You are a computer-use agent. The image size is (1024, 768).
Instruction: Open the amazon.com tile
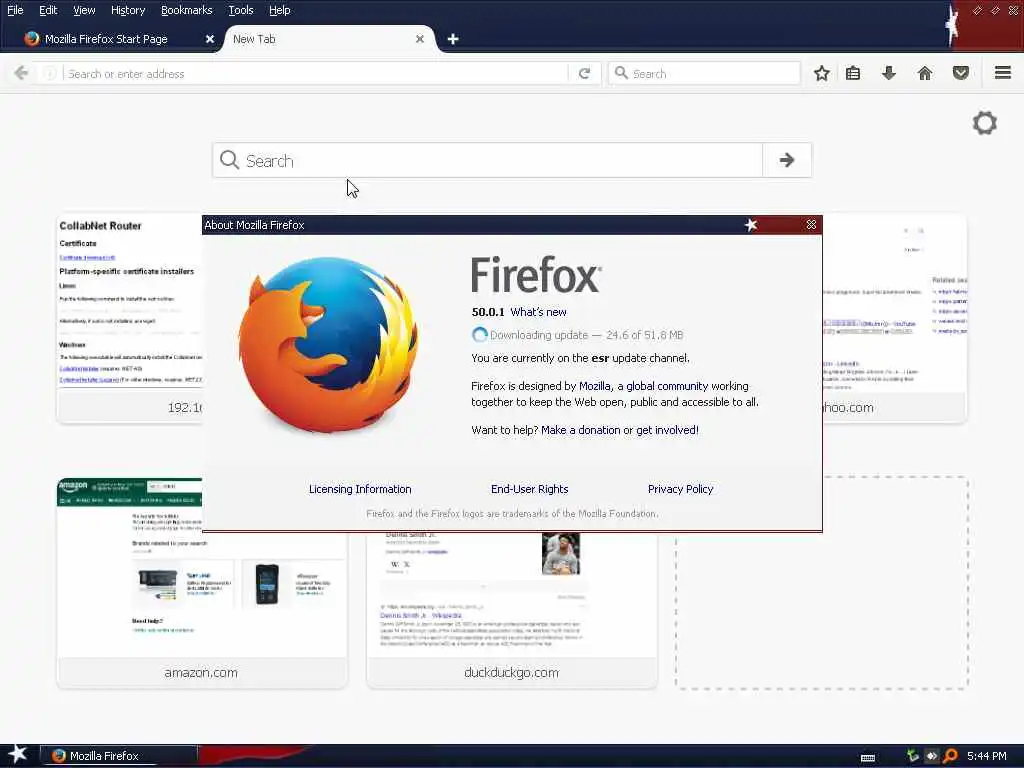coord(202,583)
